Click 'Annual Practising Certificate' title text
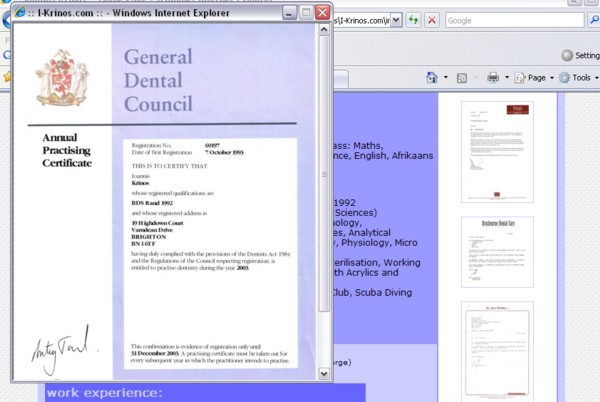Viewport: 600px width, 402px height. 67,150
